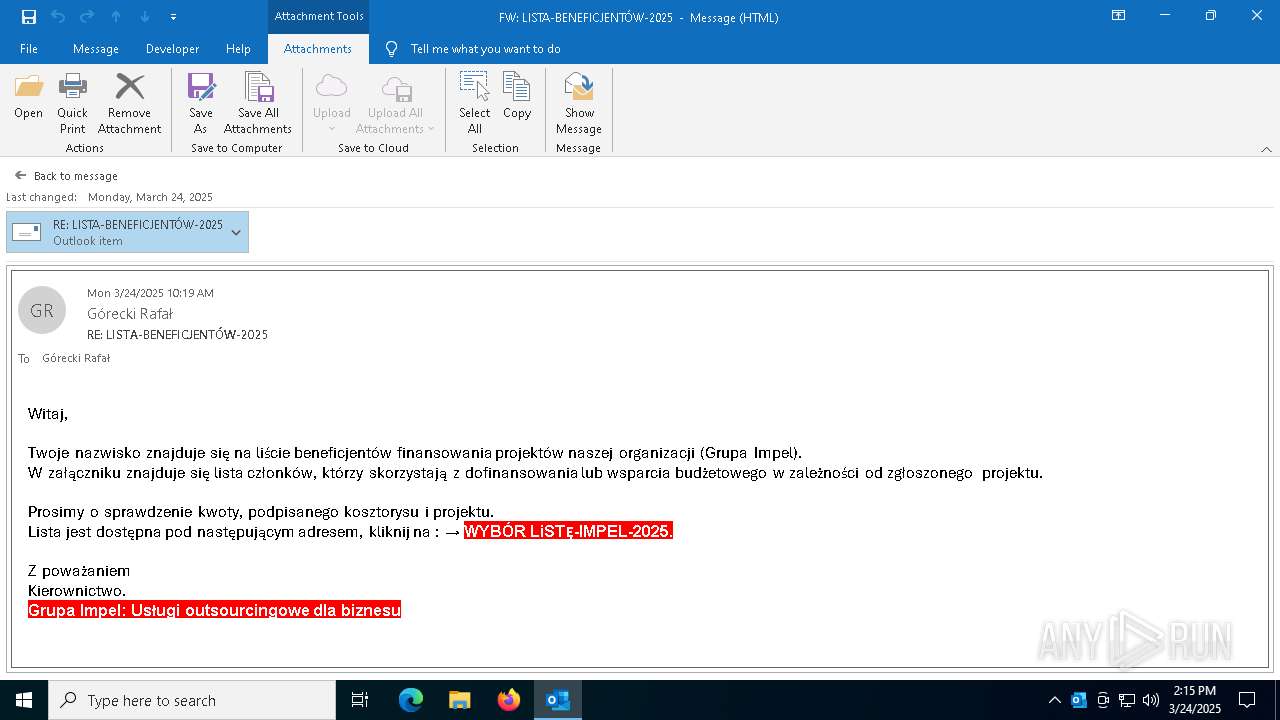The image size is (1280, 720).
Task: Launch Microsoft Edge from taskbar
Action: (x=411, y=700)
